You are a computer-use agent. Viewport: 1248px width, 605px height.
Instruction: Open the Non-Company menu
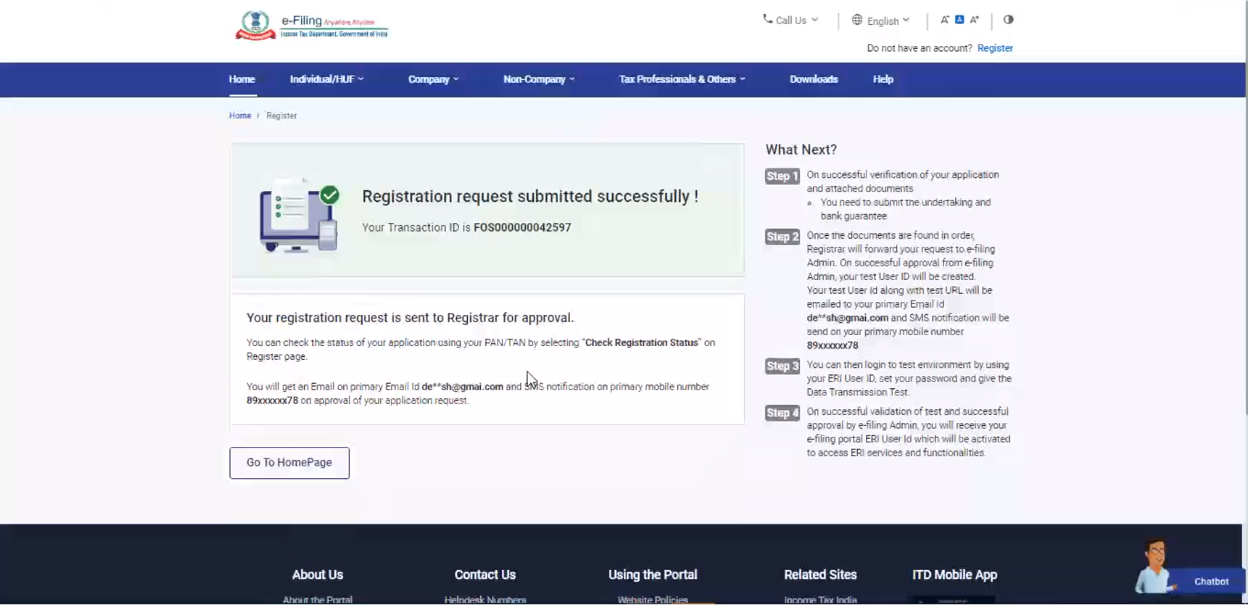point(538,79)
